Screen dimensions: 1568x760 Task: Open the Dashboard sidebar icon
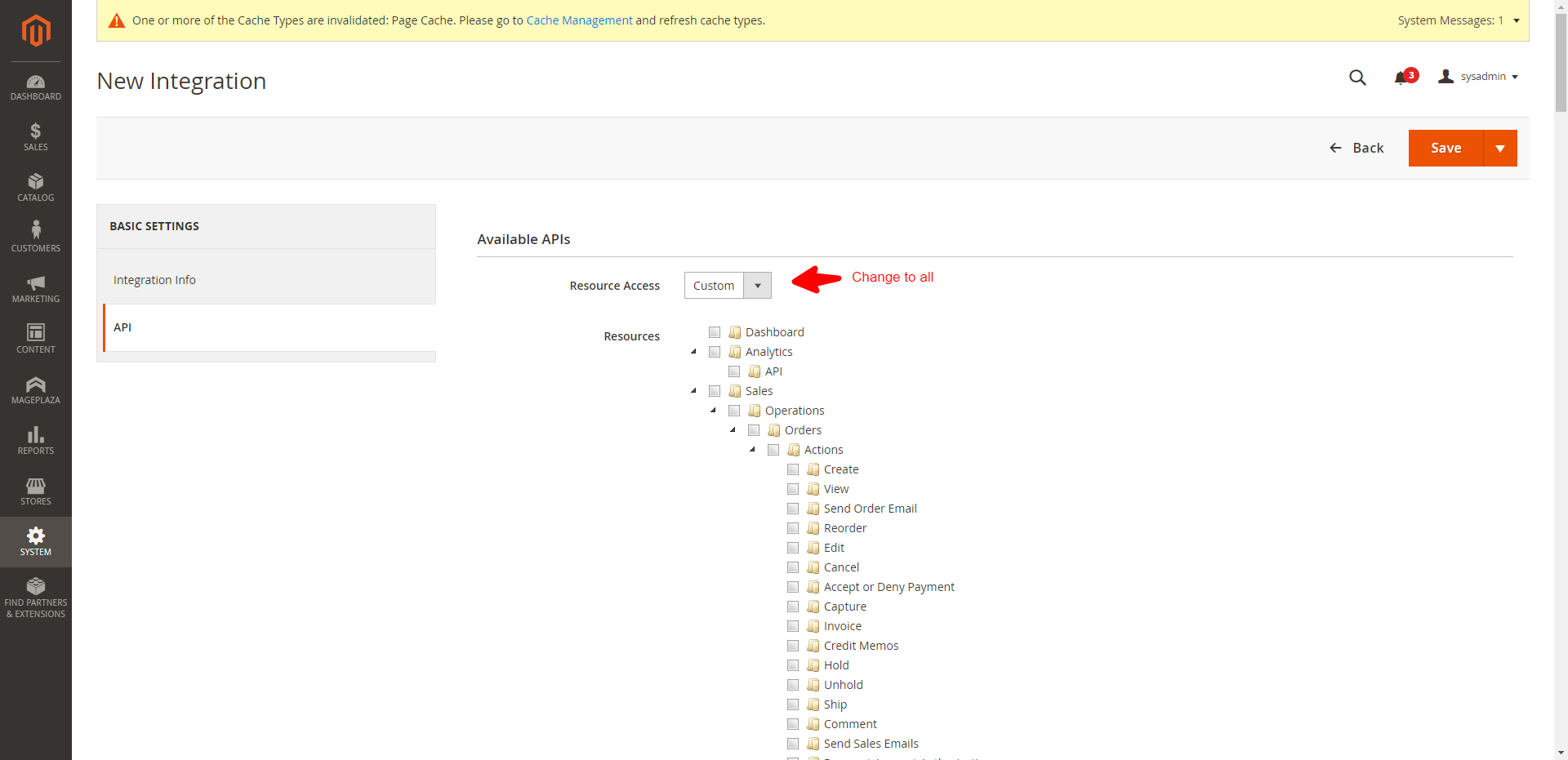coord(36,87)
